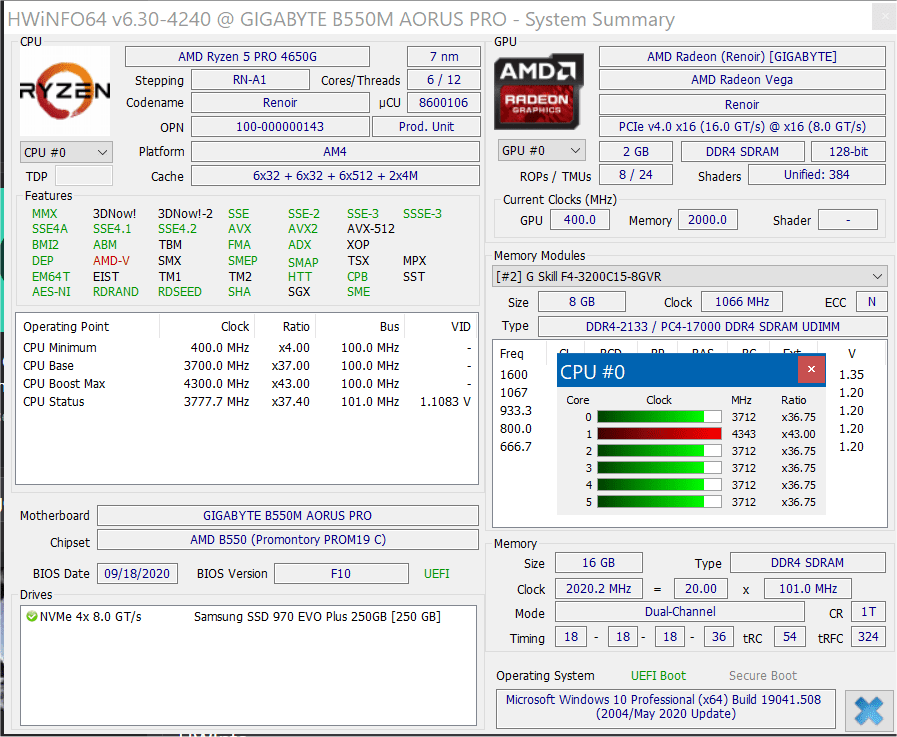Click the green NVMe drive status checkmark
Image resolution: width=897 pixels, height=737 pixels.
32,616
